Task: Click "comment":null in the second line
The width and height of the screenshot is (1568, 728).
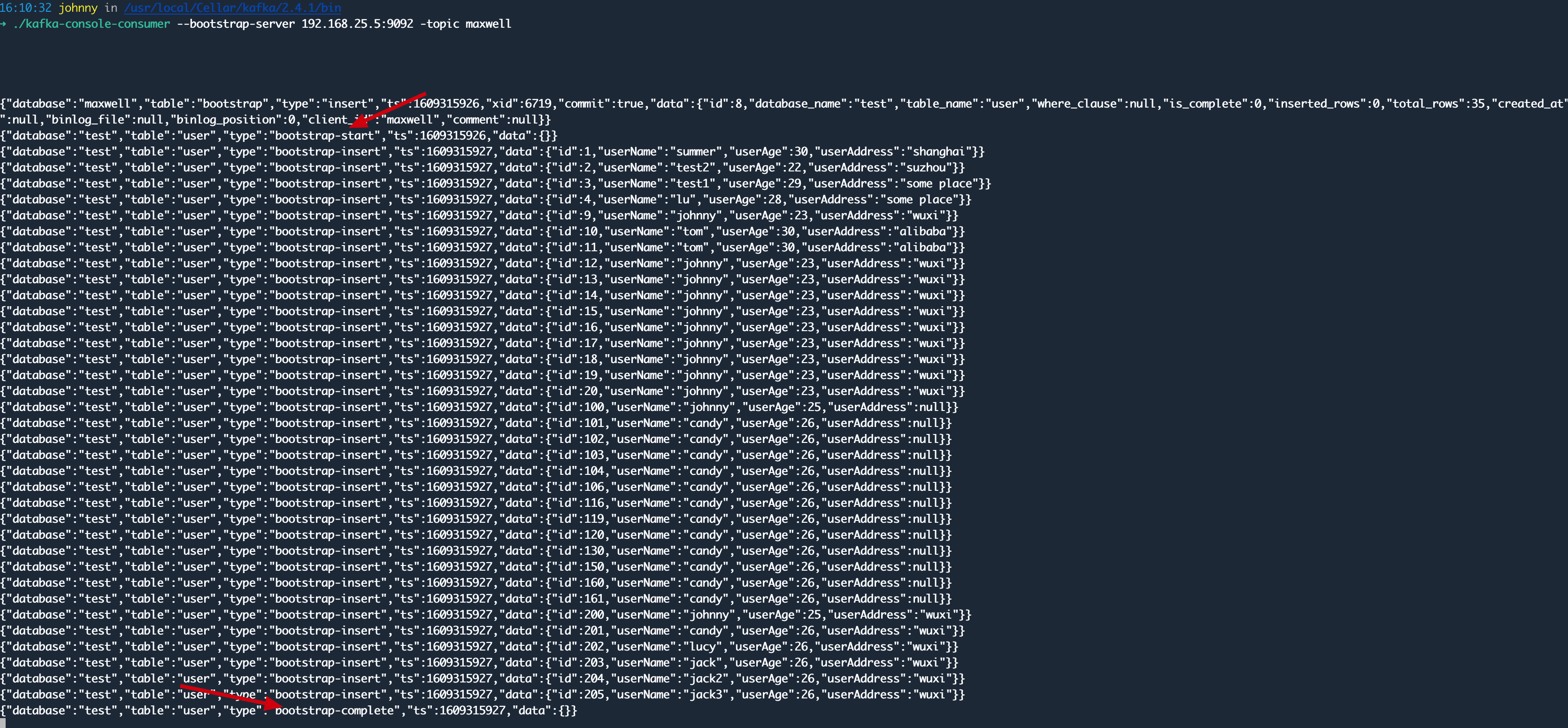Action: tap(495, 119)
